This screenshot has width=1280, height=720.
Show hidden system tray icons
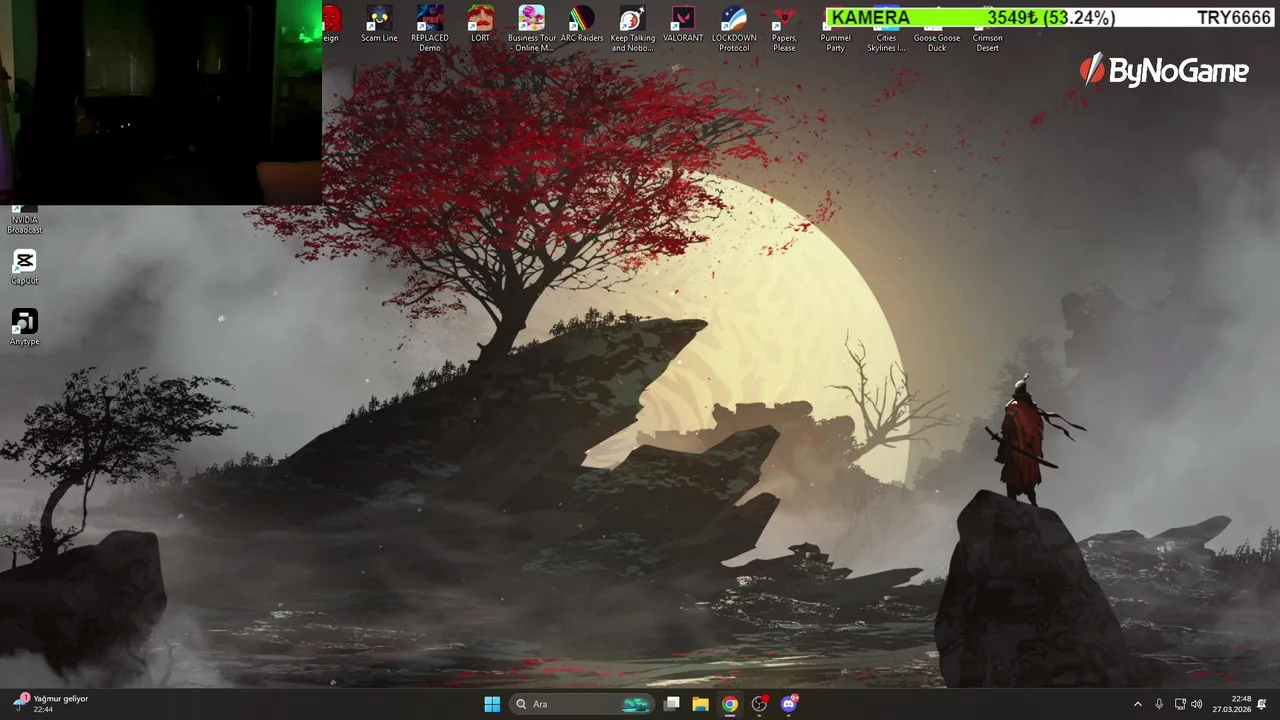(x=1137, y=704)
